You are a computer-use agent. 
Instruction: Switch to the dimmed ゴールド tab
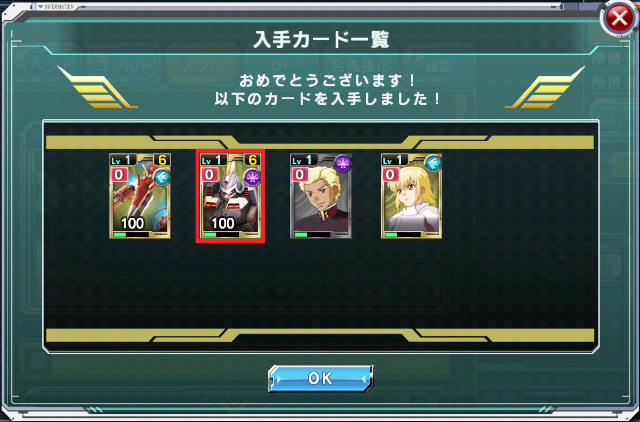click(x=124, y=65)
